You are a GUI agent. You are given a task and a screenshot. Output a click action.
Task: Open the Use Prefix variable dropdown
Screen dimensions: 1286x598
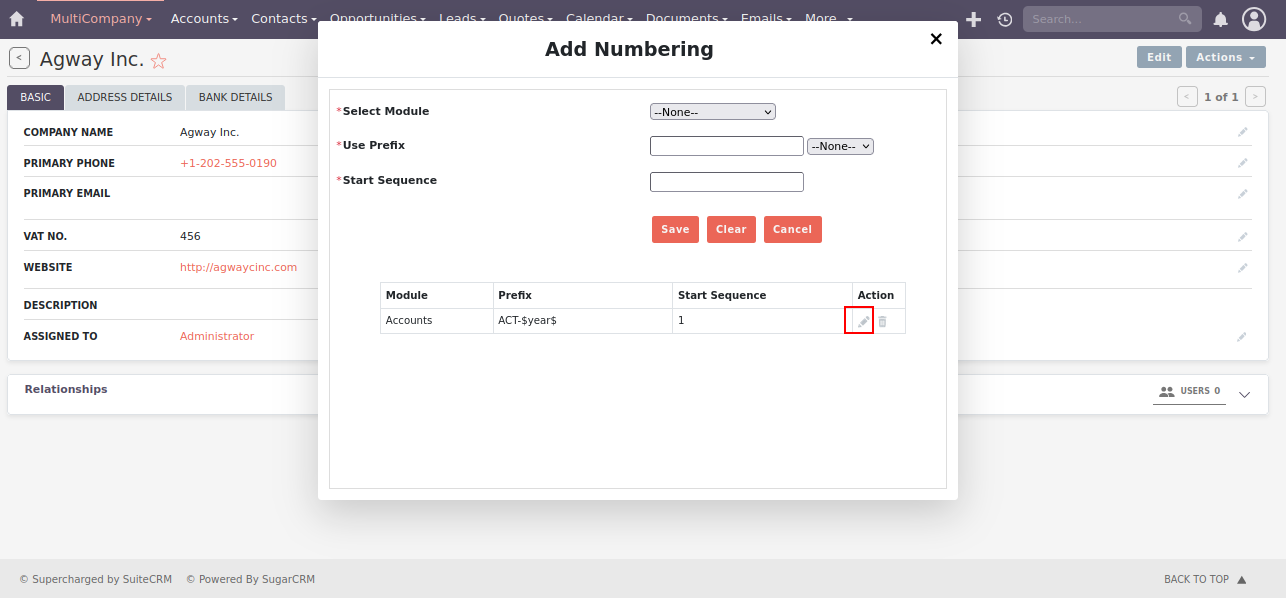840,146
